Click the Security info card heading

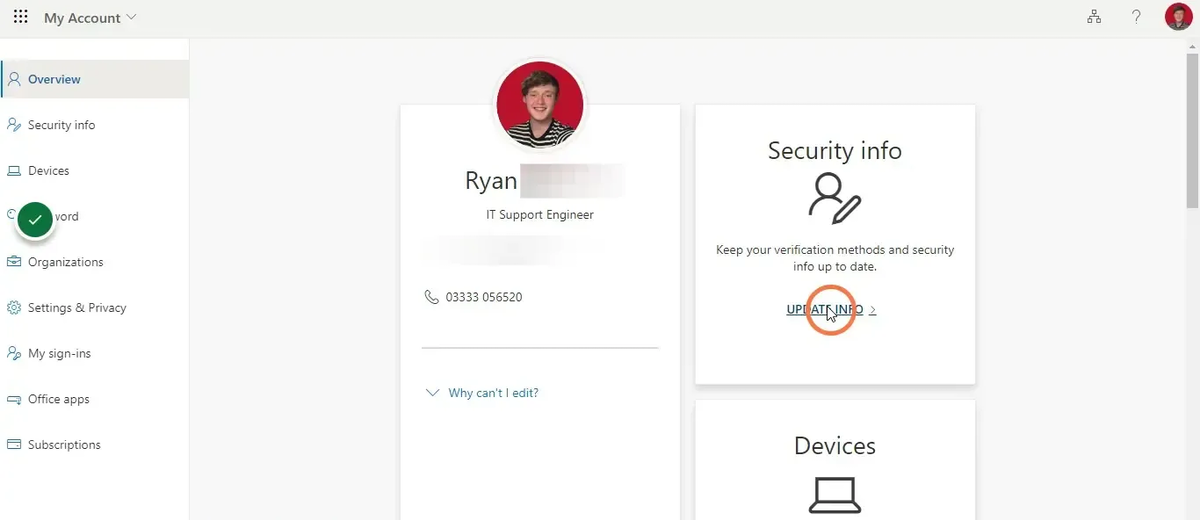[835, 151]
